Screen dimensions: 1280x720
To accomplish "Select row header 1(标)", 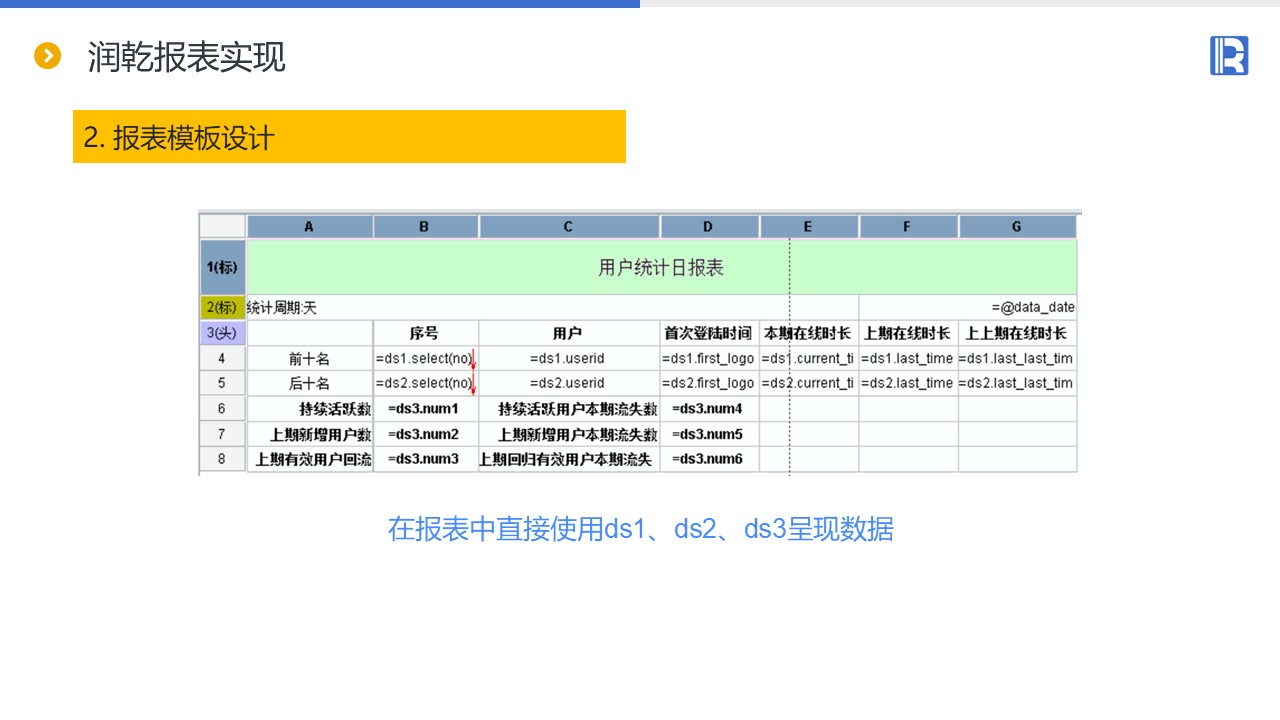I will coord(222,267).
